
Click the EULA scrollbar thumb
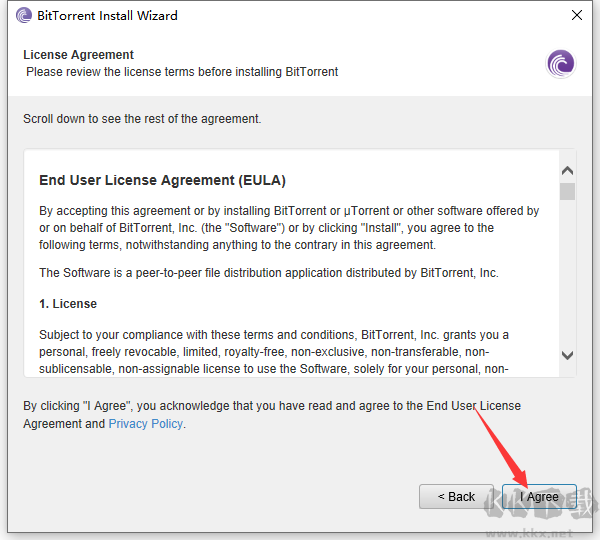(567, 191)
